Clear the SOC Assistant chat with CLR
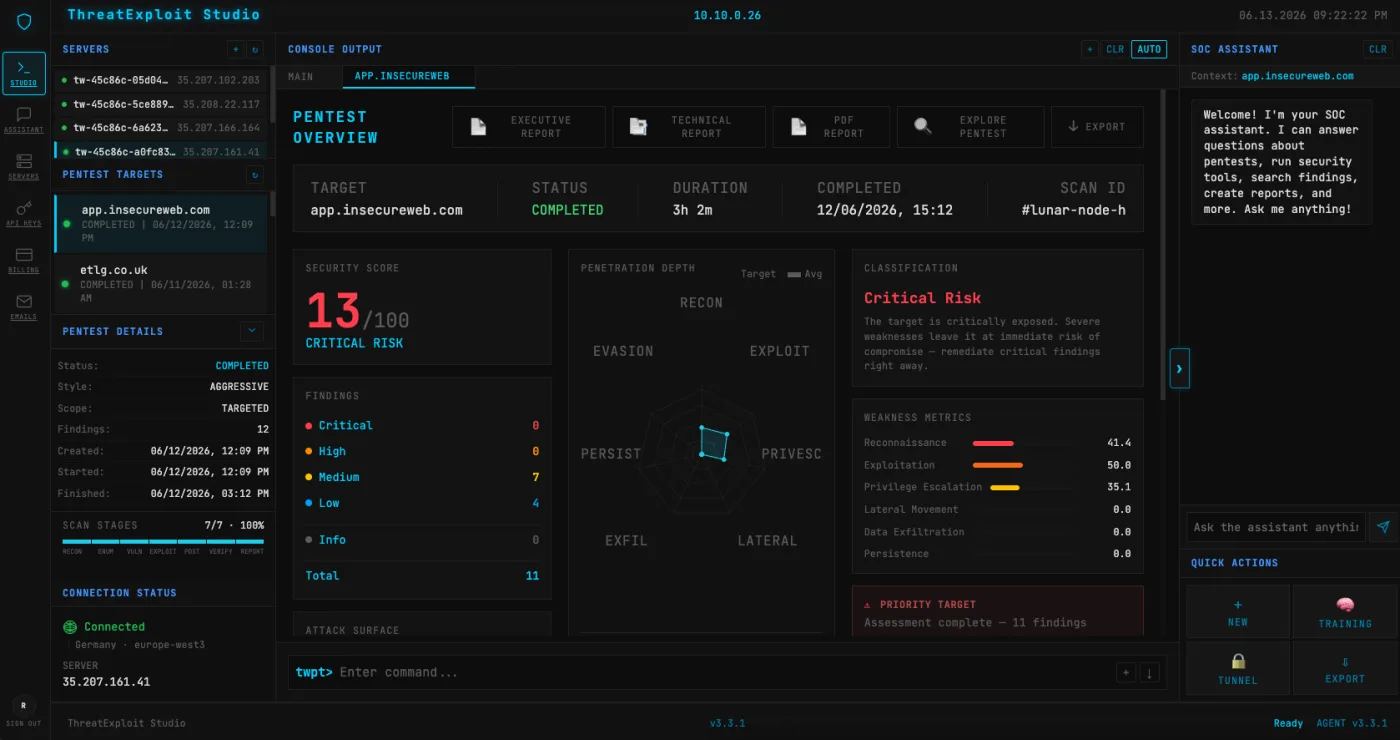The height and width of the screenshot is (740, 1400). pos(1378,49)
